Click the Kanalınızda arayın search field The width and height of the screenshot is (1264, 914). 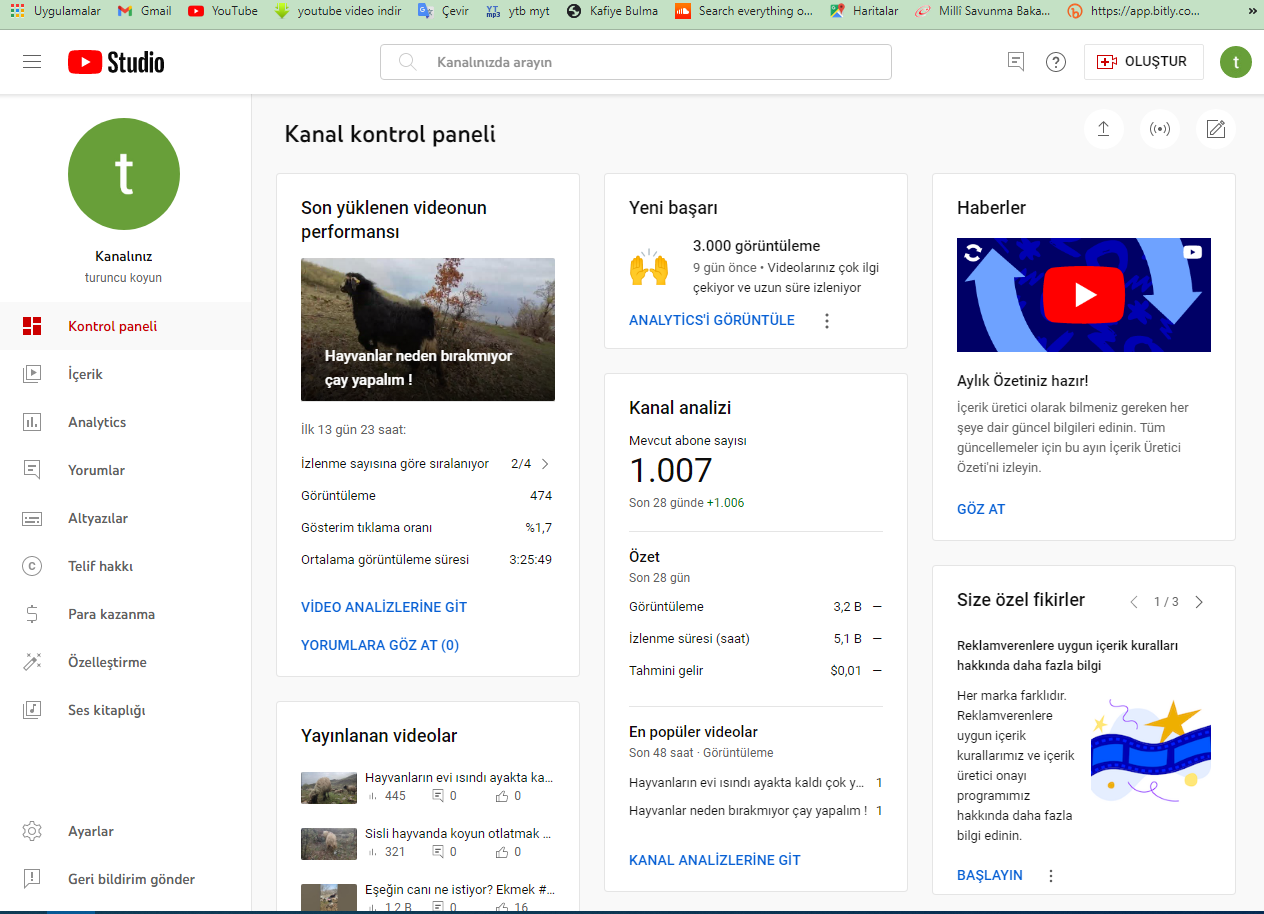point(636,62)
